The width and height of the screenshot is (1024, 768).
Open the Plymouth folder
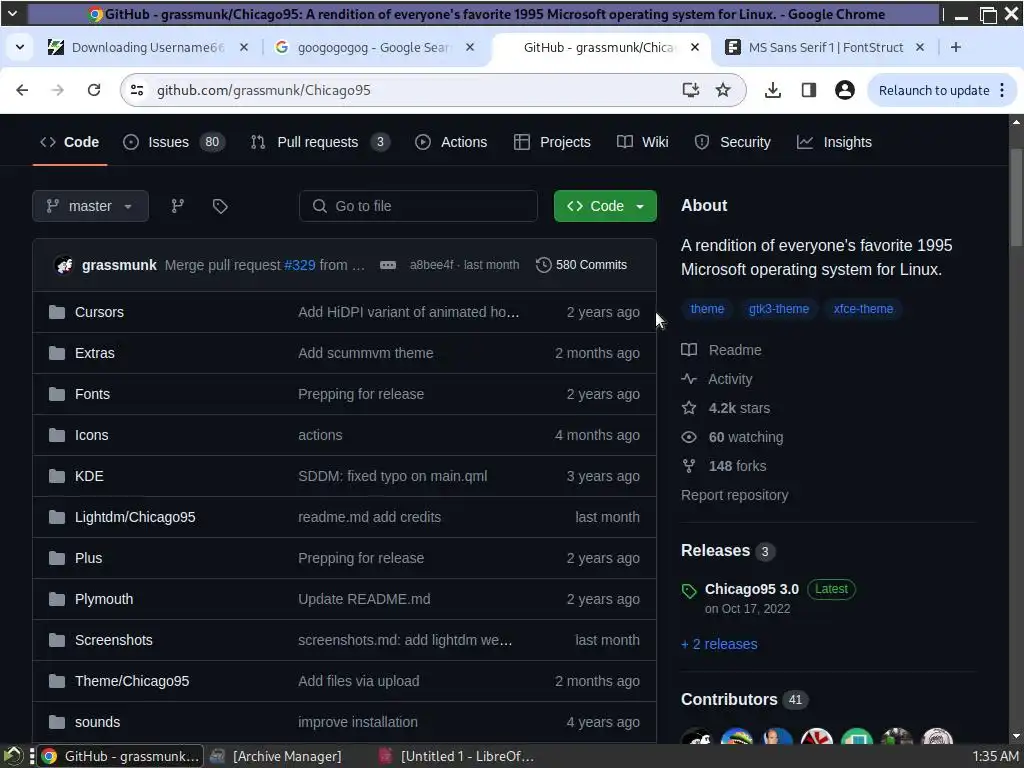(x=104, y=599)
